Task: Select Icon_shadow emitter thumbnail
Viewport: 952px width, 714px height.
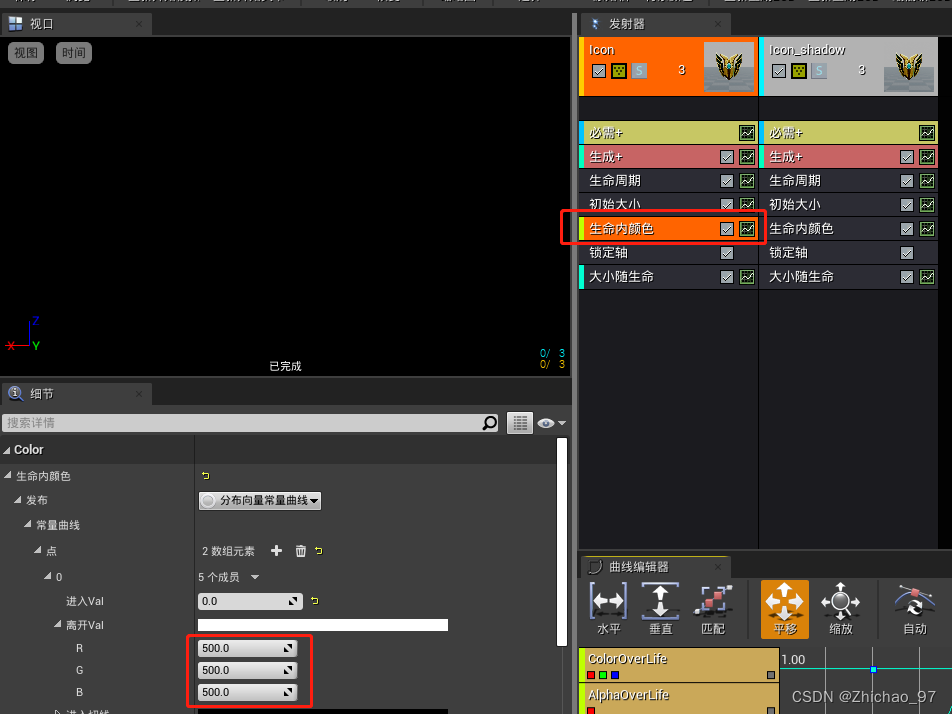Action: [x=908, y=68]
